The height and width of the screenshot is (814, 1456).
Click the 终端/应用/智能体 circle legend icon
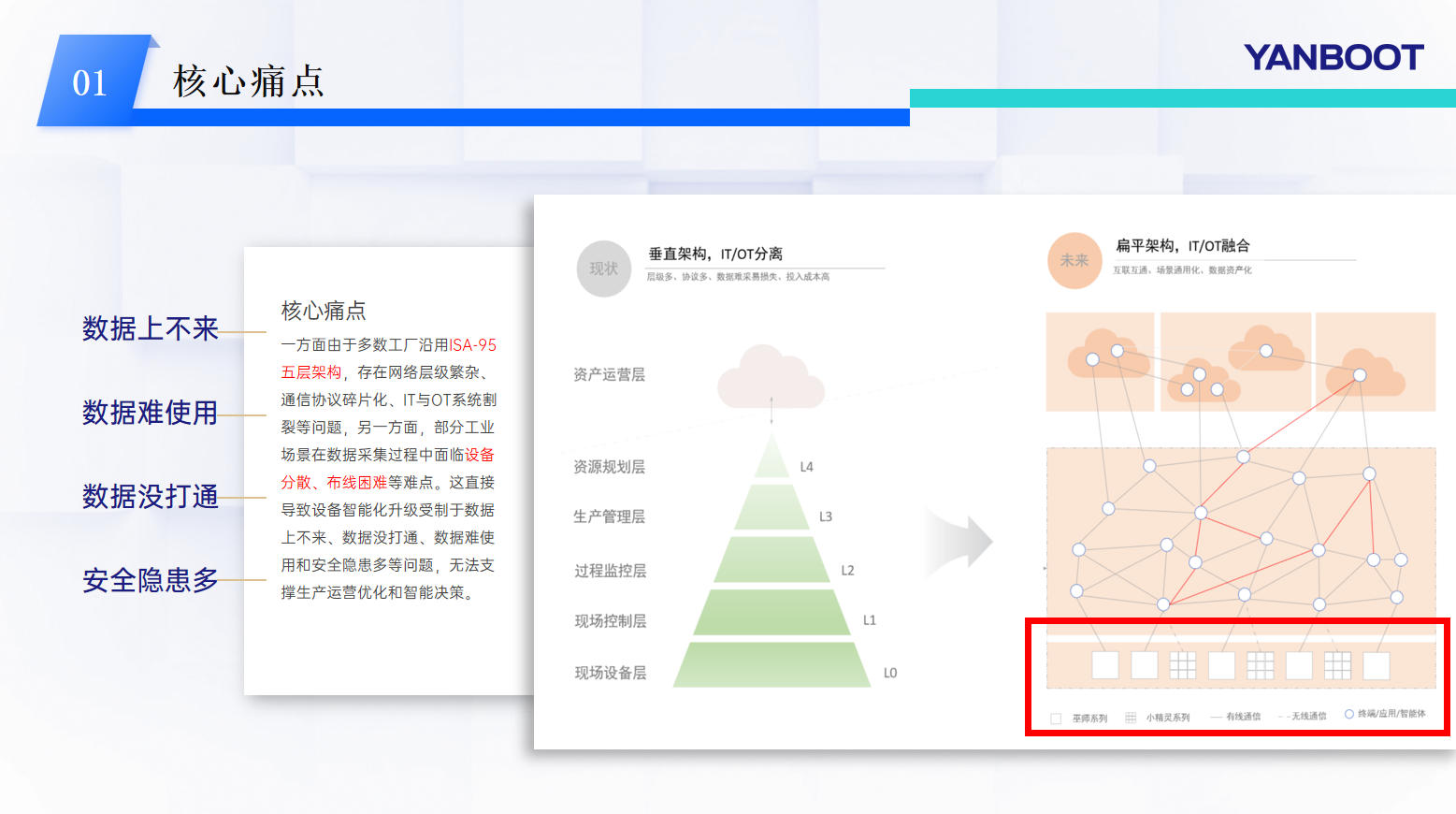click(x=1349, y=714)
